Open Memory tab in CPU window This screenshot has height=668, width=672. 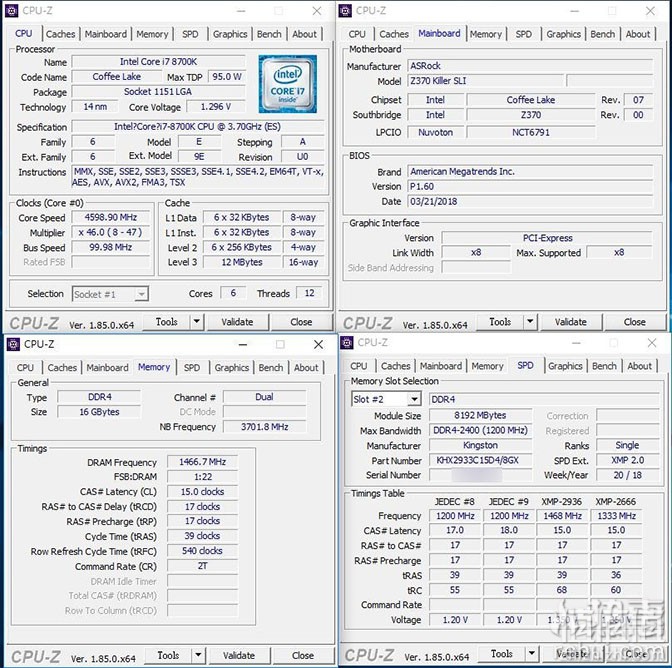coord(152,34)
